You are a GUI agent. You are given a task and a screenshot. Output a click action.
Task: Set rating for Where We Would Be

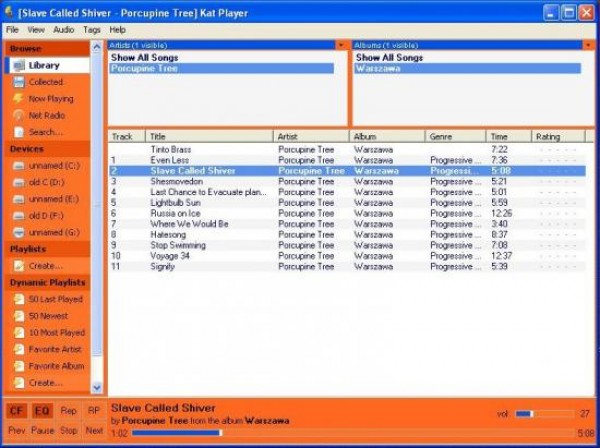tap(558, 224)
